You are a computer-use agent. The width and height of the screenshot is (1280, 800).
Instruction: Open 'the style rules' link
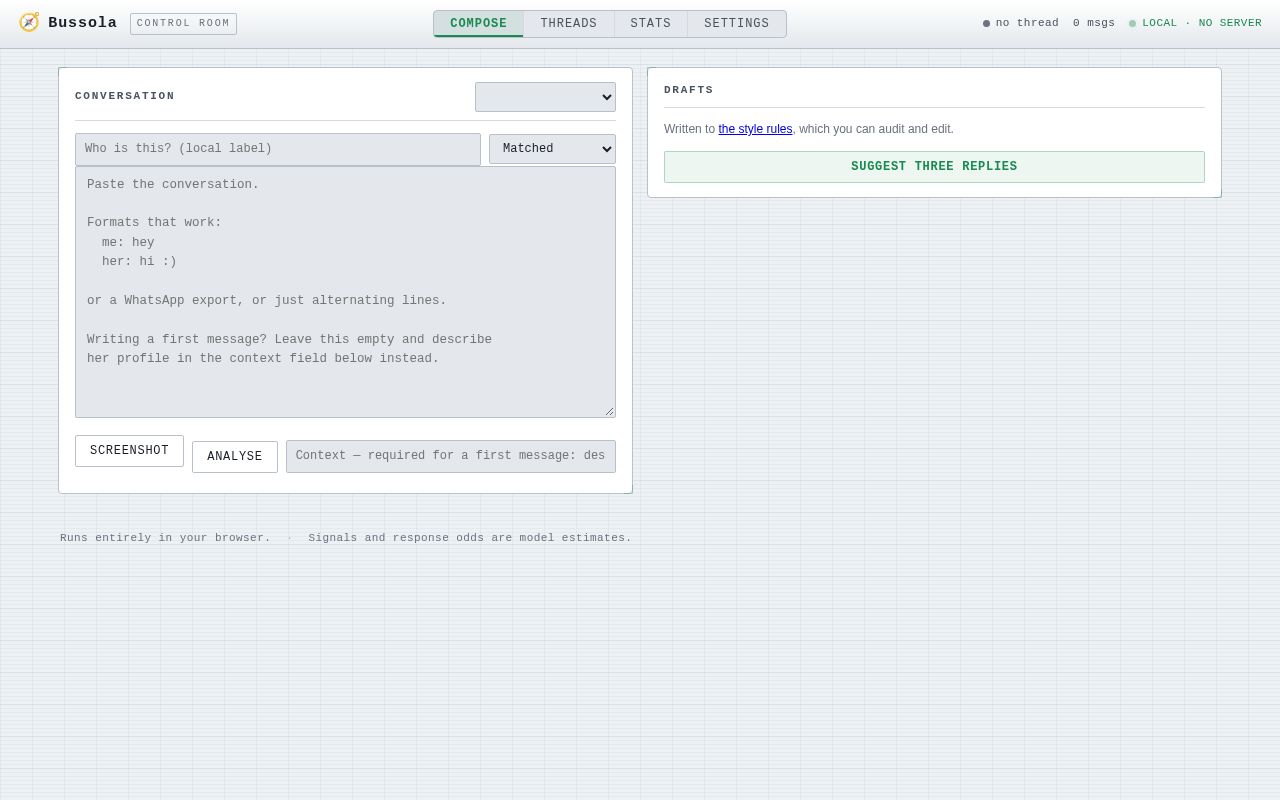[x=755, y=129]
